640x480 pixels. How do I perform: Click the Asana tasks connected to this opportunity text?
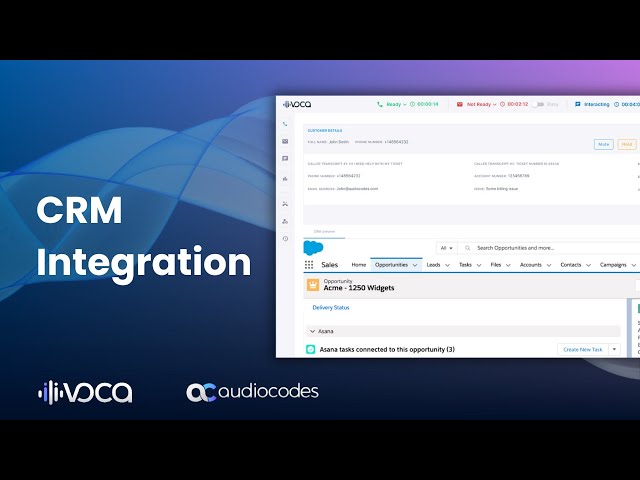pos(387,349)
